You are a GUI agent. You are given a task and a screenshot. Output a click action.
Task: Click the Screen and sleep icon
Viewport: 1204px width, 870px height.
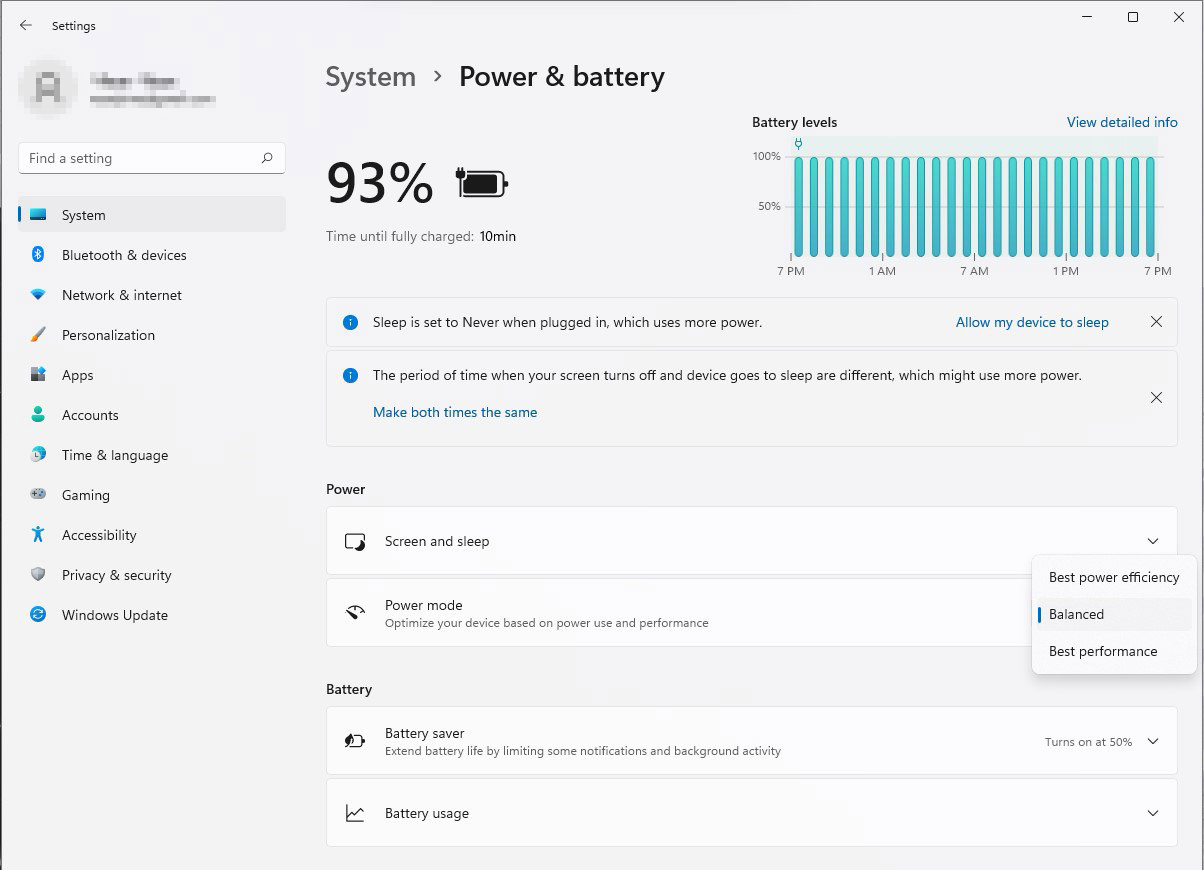[x=355, y=541]
